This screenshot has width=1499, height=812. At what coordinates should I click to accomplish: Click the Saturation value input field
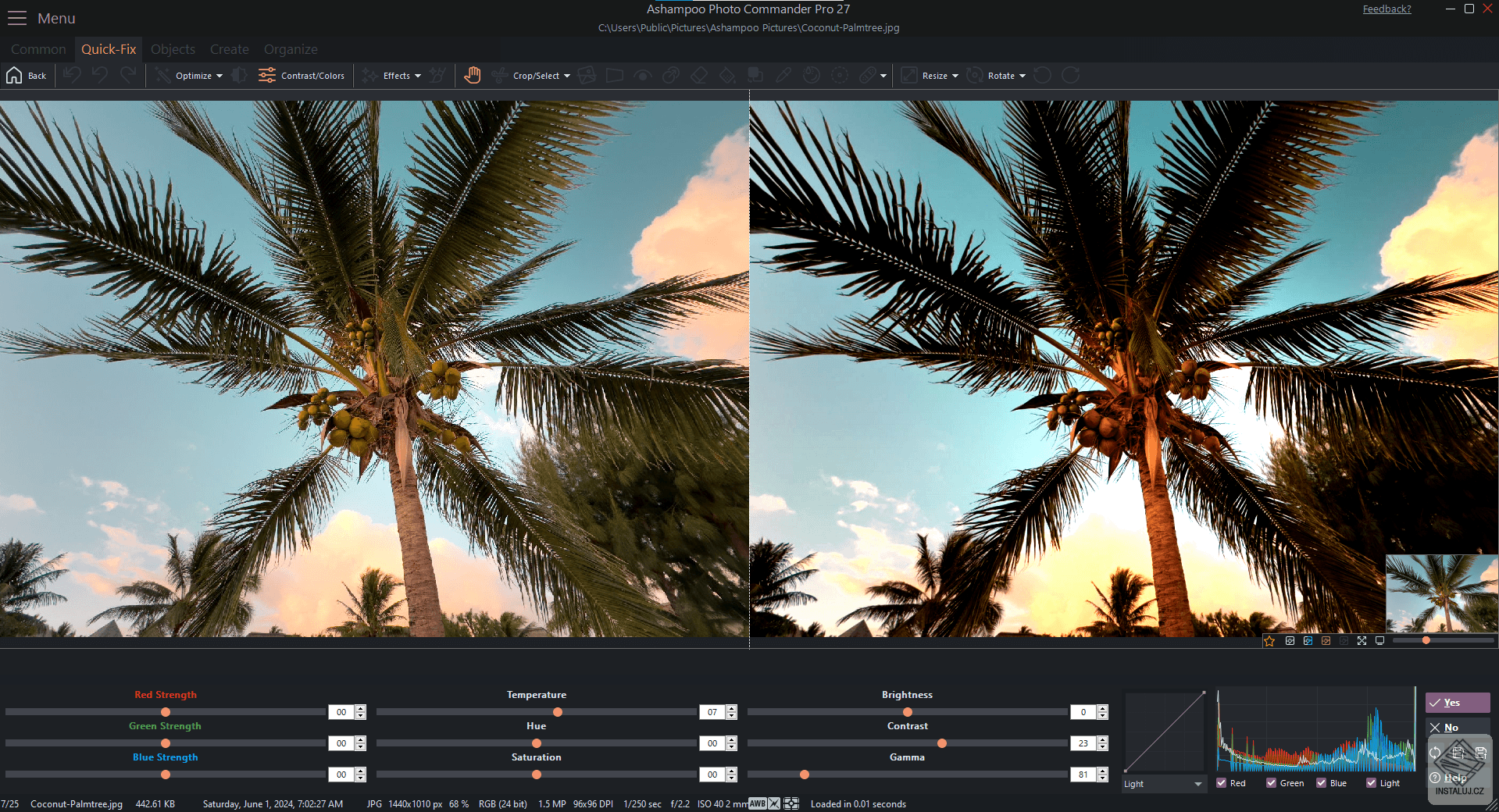[712, 775]
